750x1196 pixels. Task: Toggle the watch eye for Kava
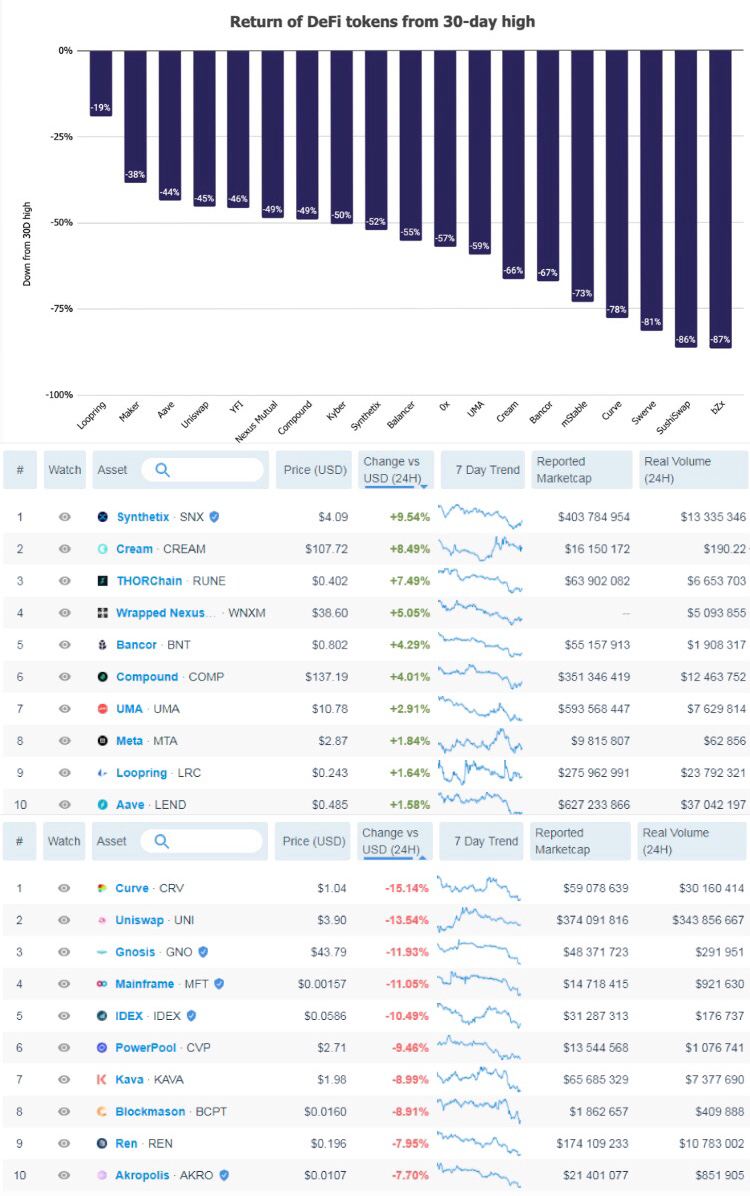(x=64, y=1080)
